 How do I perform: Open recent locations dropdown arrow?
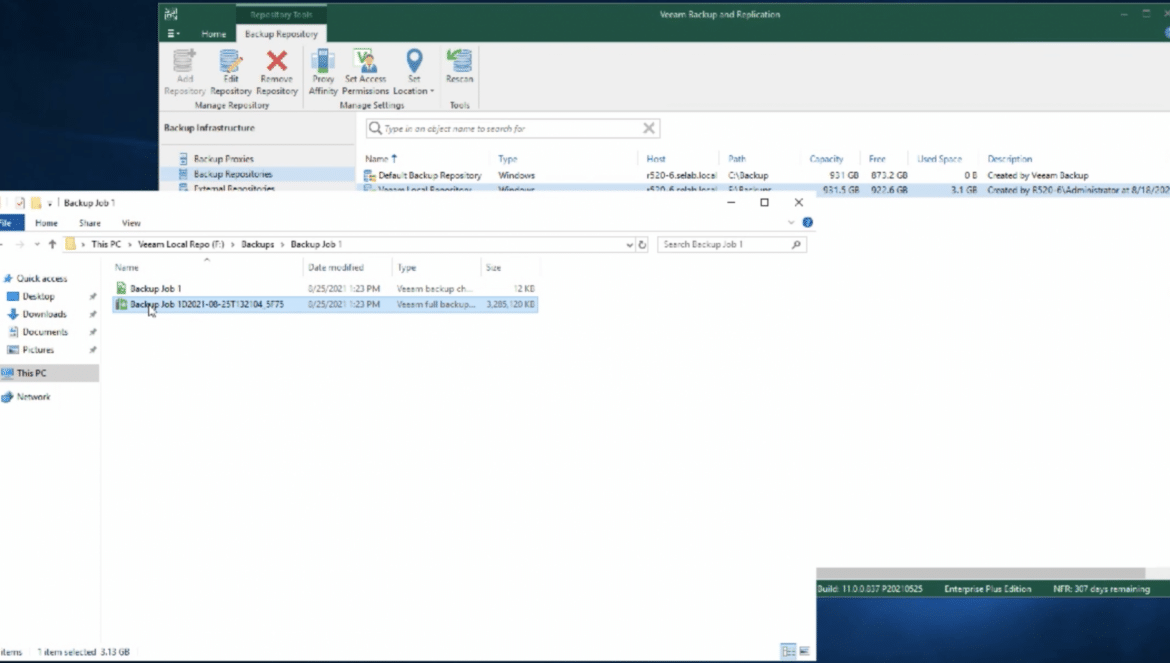(37, 245)
